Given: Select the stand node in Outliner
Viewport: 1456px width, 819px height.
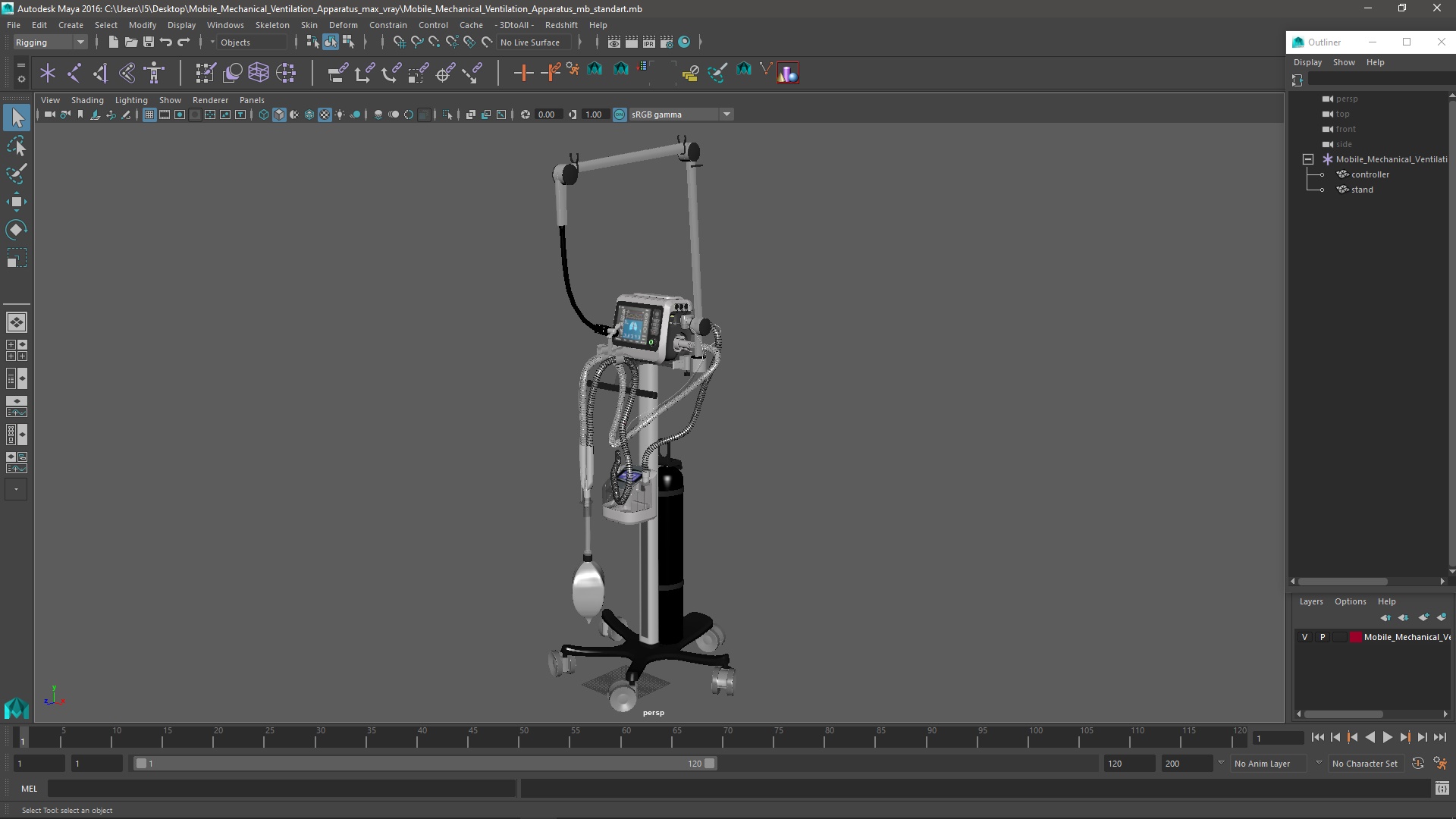Looking at the screenshot, I should (1362, 190).
